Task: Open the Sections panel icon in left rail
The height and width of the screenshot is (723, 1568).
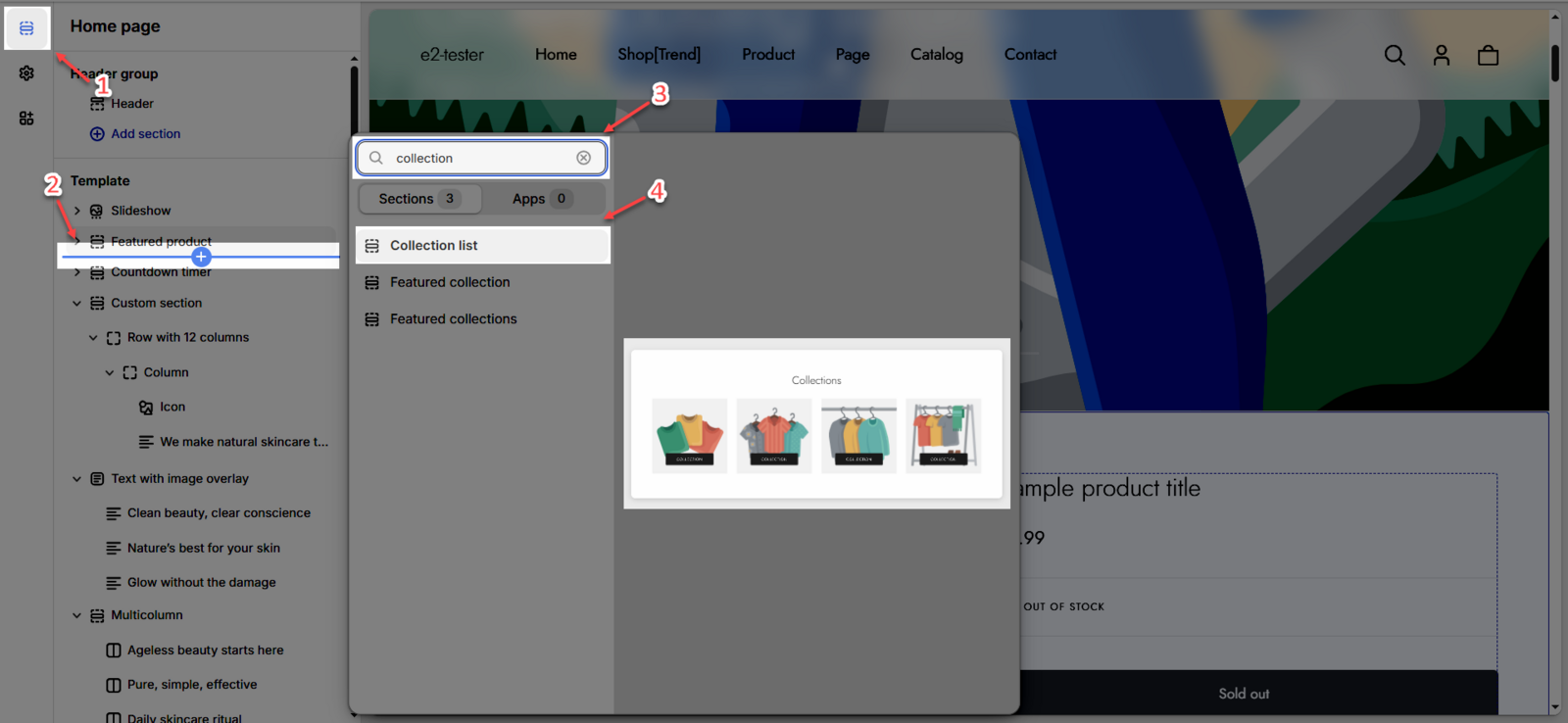Action: pos(26,28)
